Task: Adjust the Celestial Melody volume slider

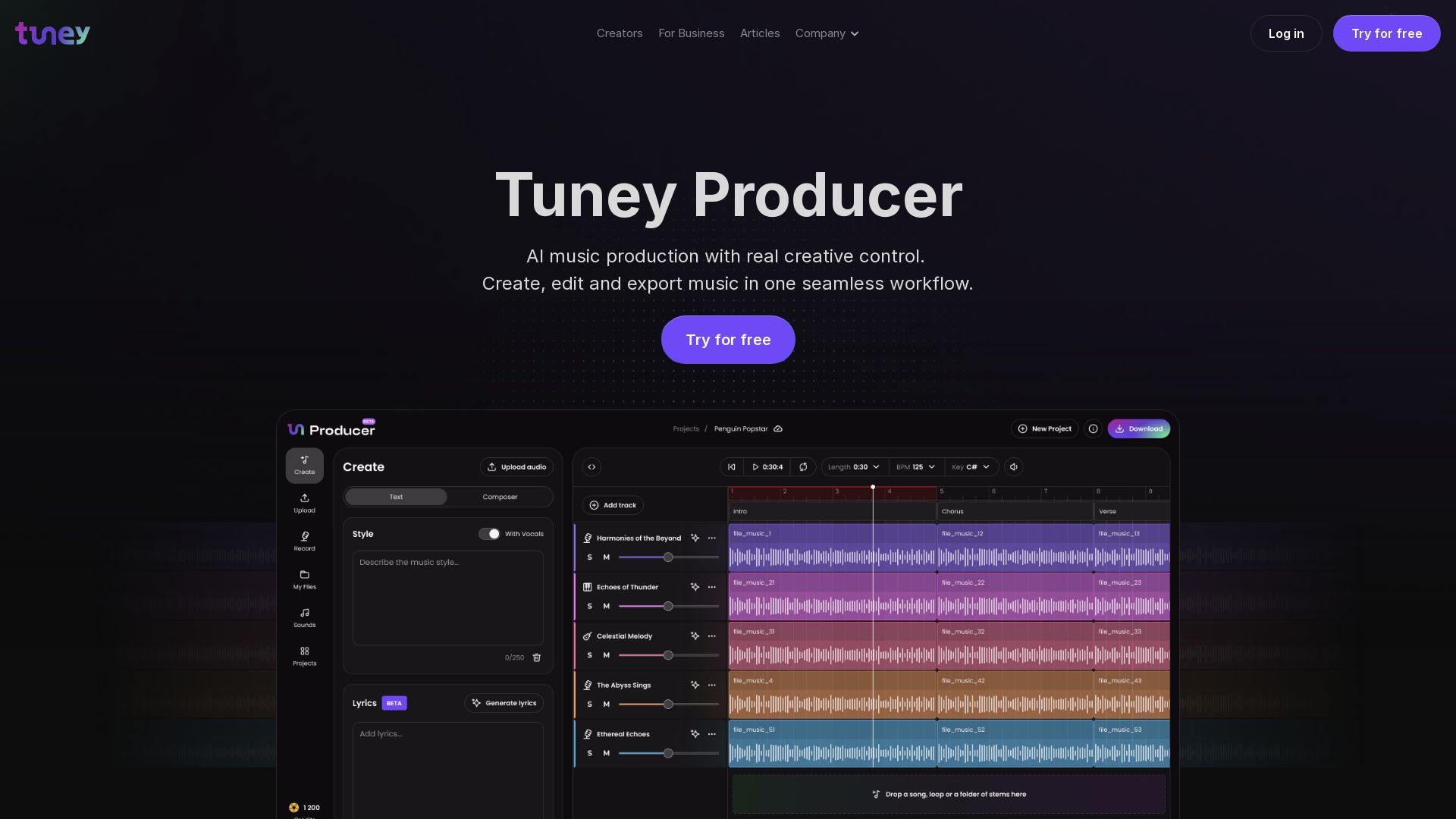Action: click(668, 655)
